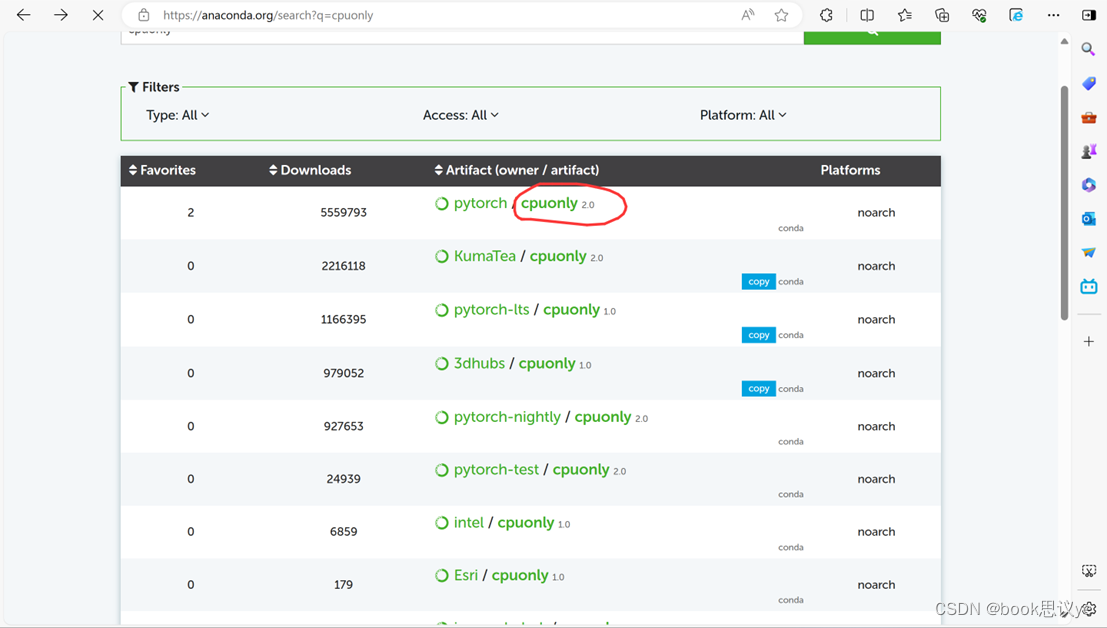Open sidebar Shopping tag icon

(1089, 83)
